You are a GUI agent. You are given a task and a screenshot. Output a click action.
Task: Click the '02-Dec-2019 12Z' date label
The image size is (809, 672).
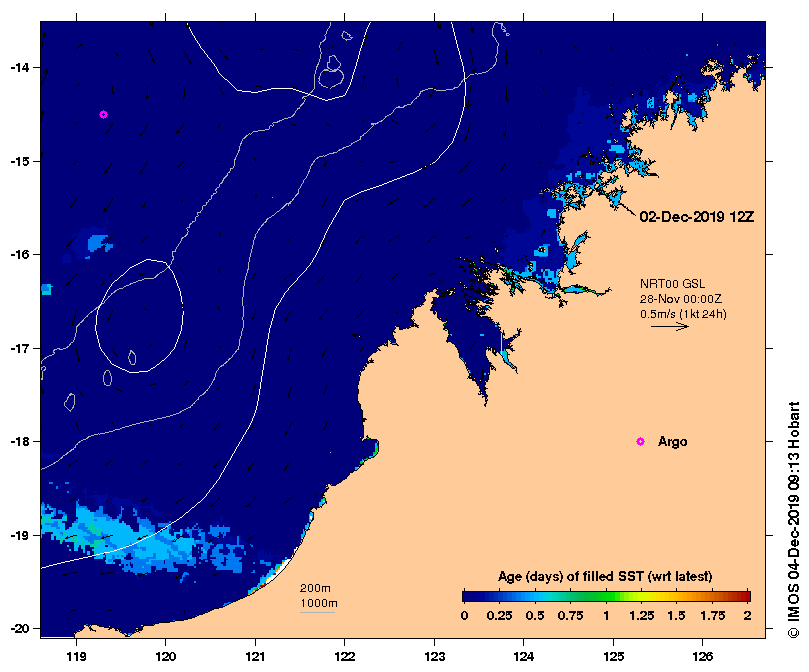point(697,217)
